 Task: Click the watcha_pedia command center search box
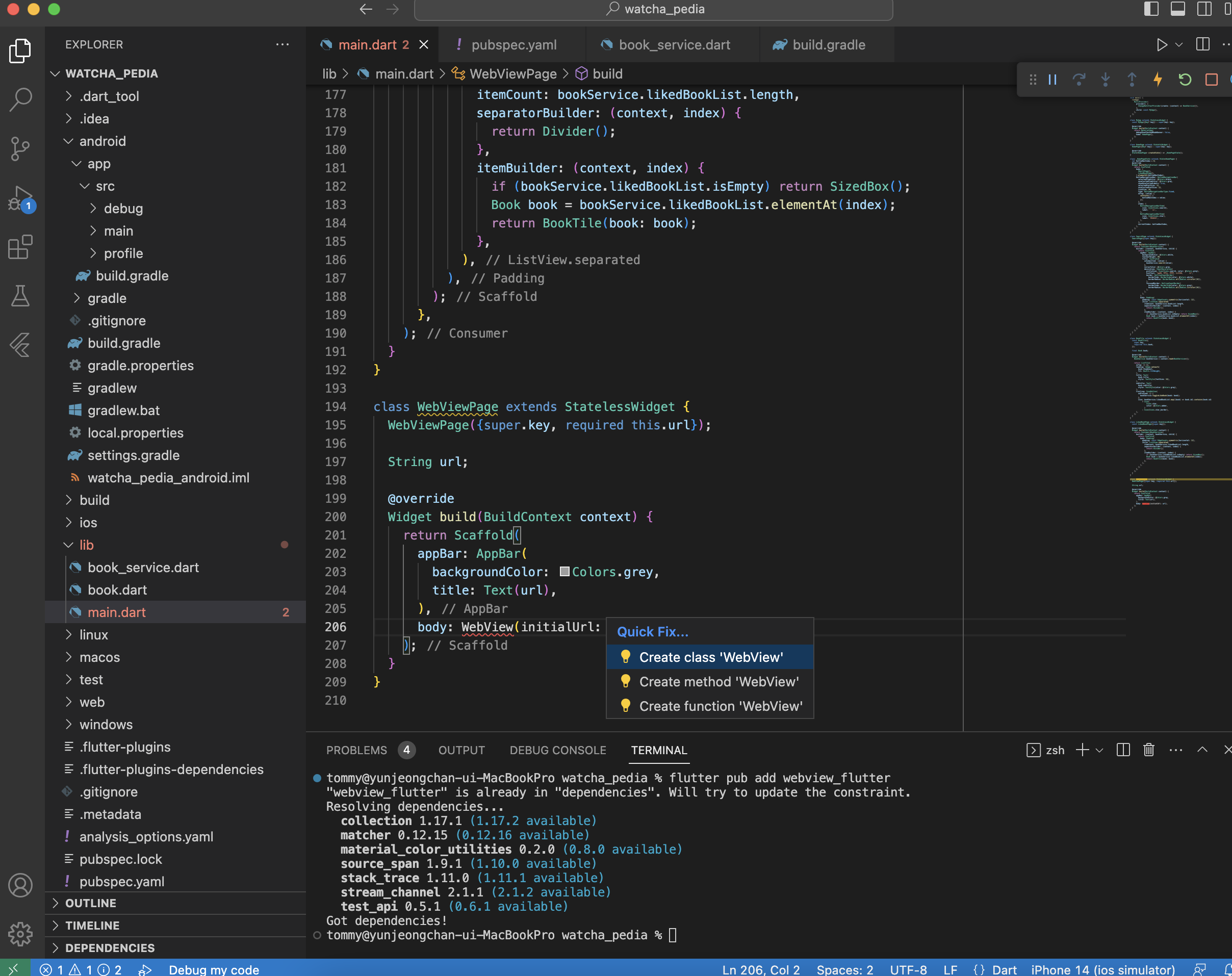click(653, 9)
